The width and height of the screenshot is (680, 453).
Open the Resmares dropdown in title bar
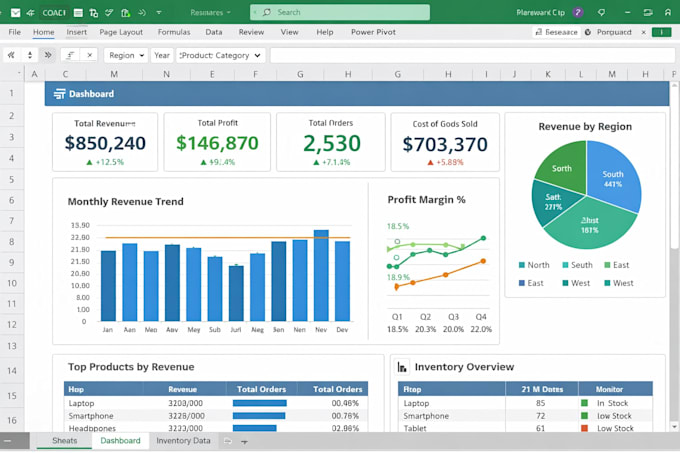pos(210,13)
